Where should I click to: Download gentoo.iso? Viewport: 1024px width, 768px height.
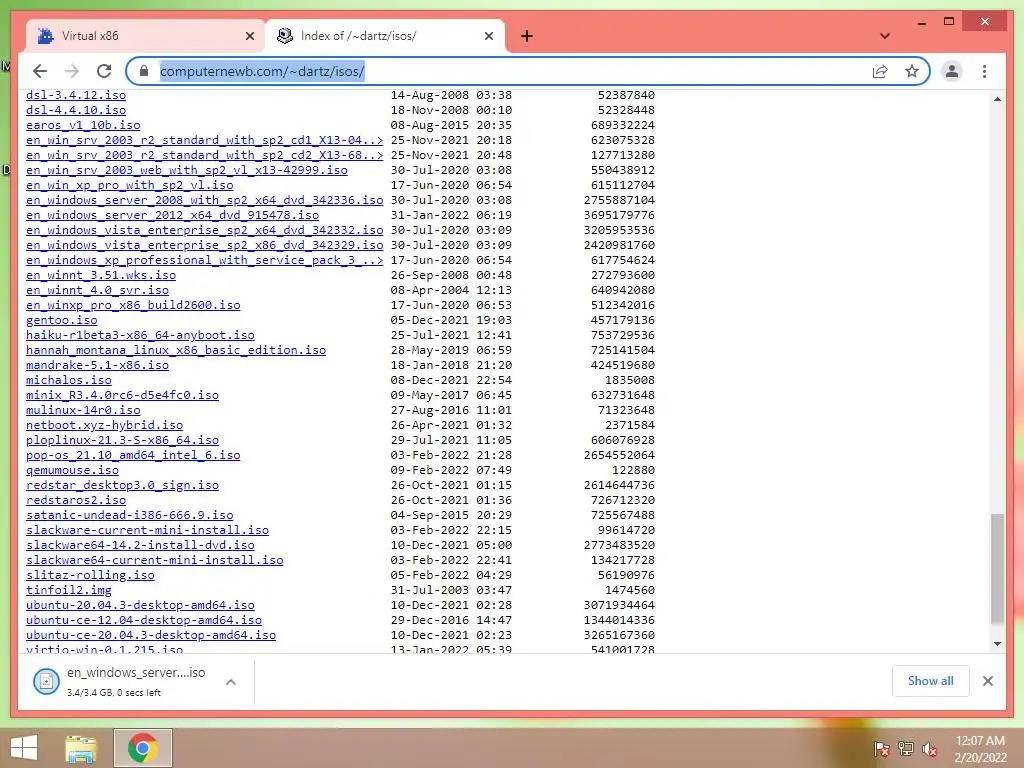click(61, 321)
